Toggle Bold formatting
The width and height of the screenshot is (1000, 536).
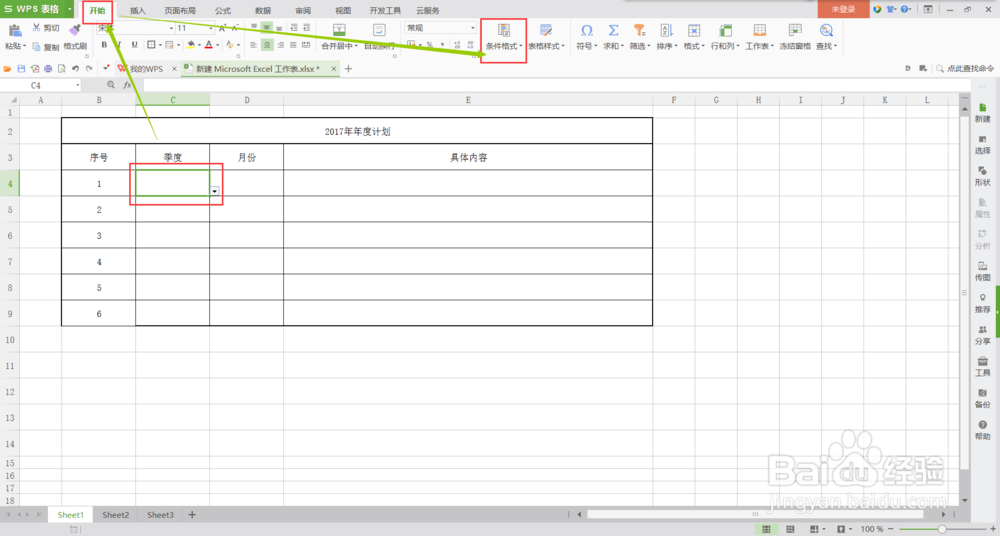point(105,45)
